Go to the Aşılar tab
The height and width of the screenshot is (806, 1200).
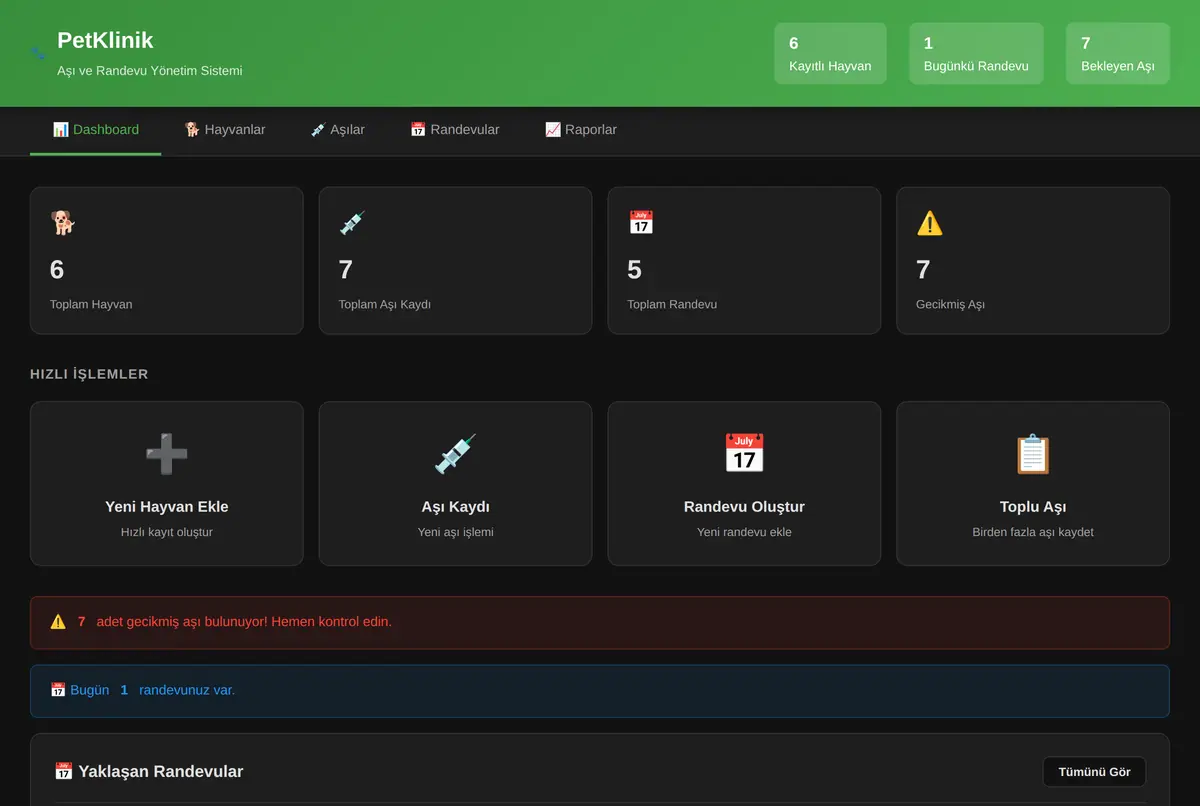pyautogui.click(x=338, y=130)
